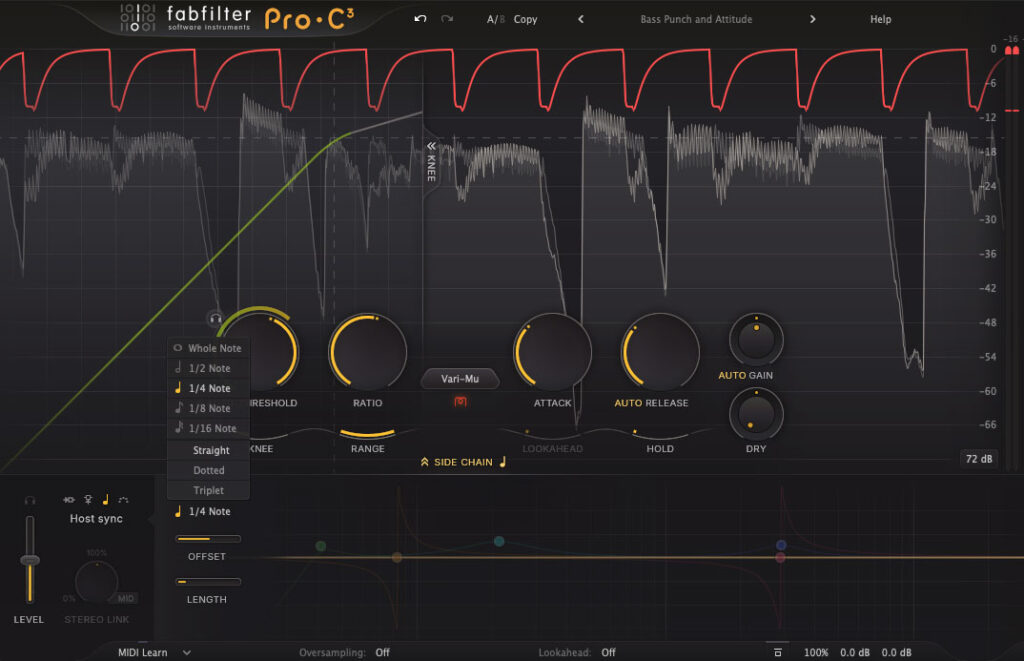
Task: Click the Copy button
Action: (525, 20)
